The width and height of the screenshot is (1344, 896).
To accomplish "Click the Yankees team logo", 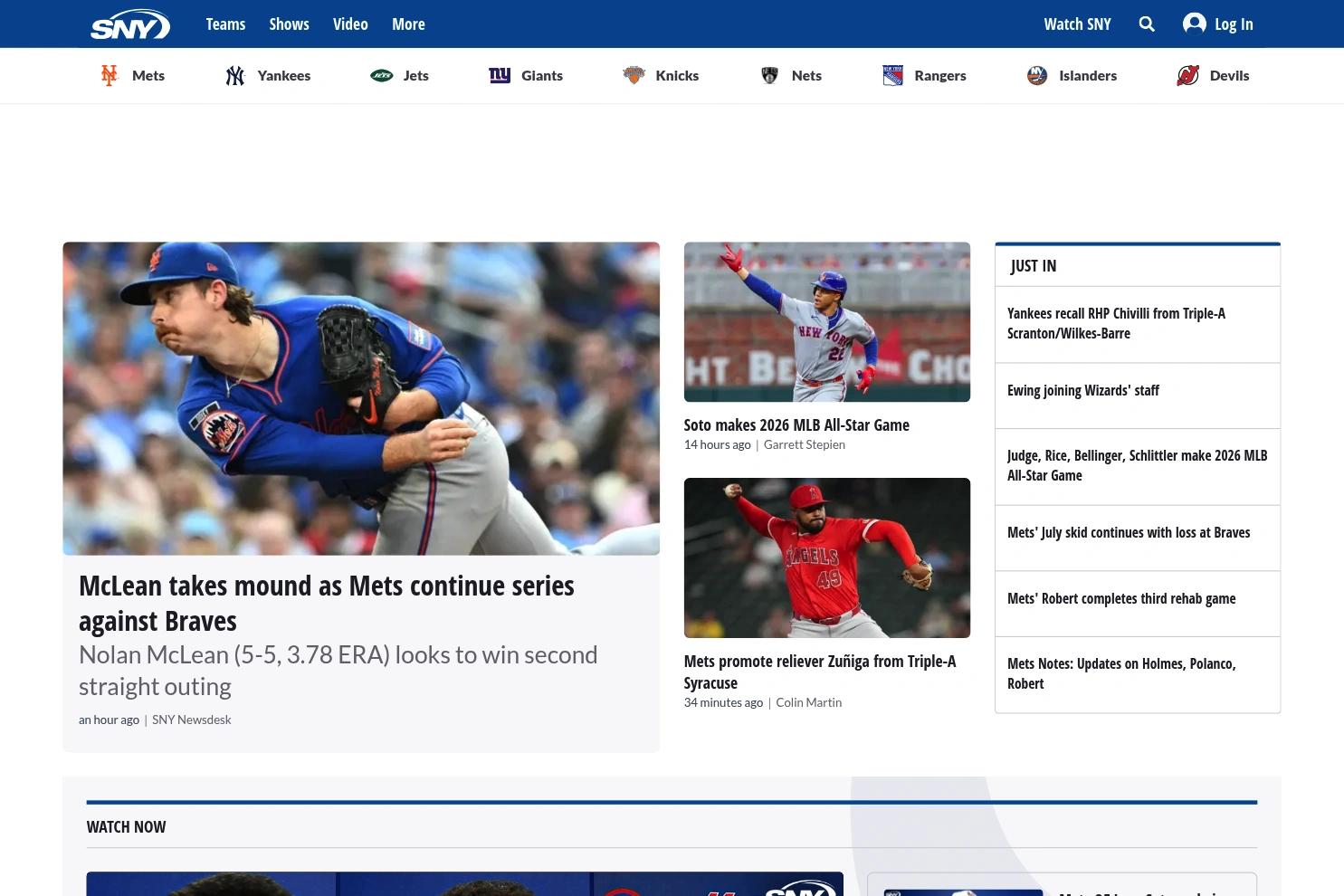I will tap(235, 75).
